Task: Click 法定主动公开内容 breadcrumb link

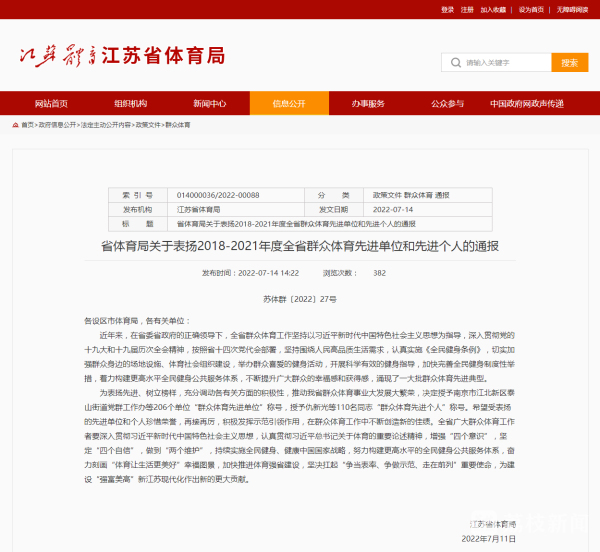Action: [x=106, y=125]
